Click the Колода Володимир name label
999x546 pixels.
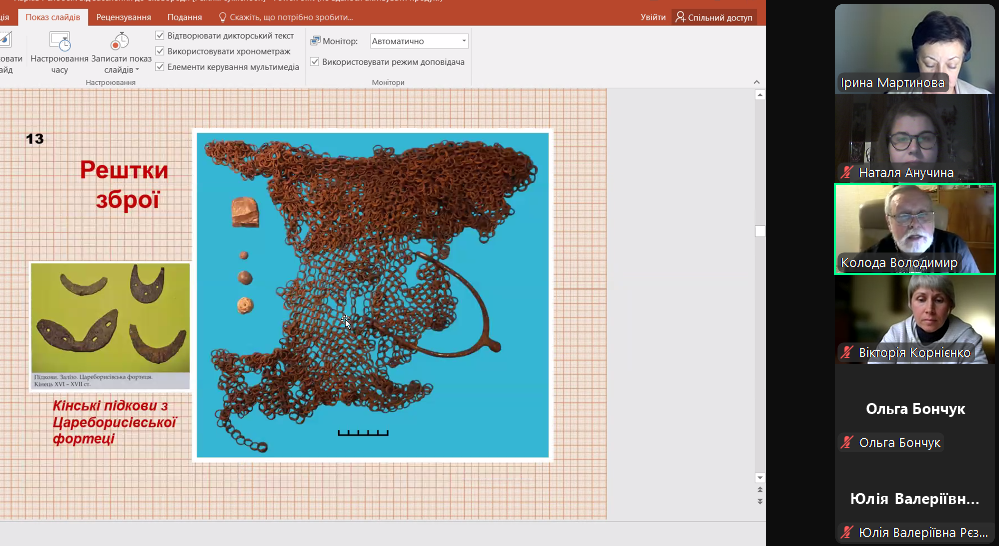(899, 262)
